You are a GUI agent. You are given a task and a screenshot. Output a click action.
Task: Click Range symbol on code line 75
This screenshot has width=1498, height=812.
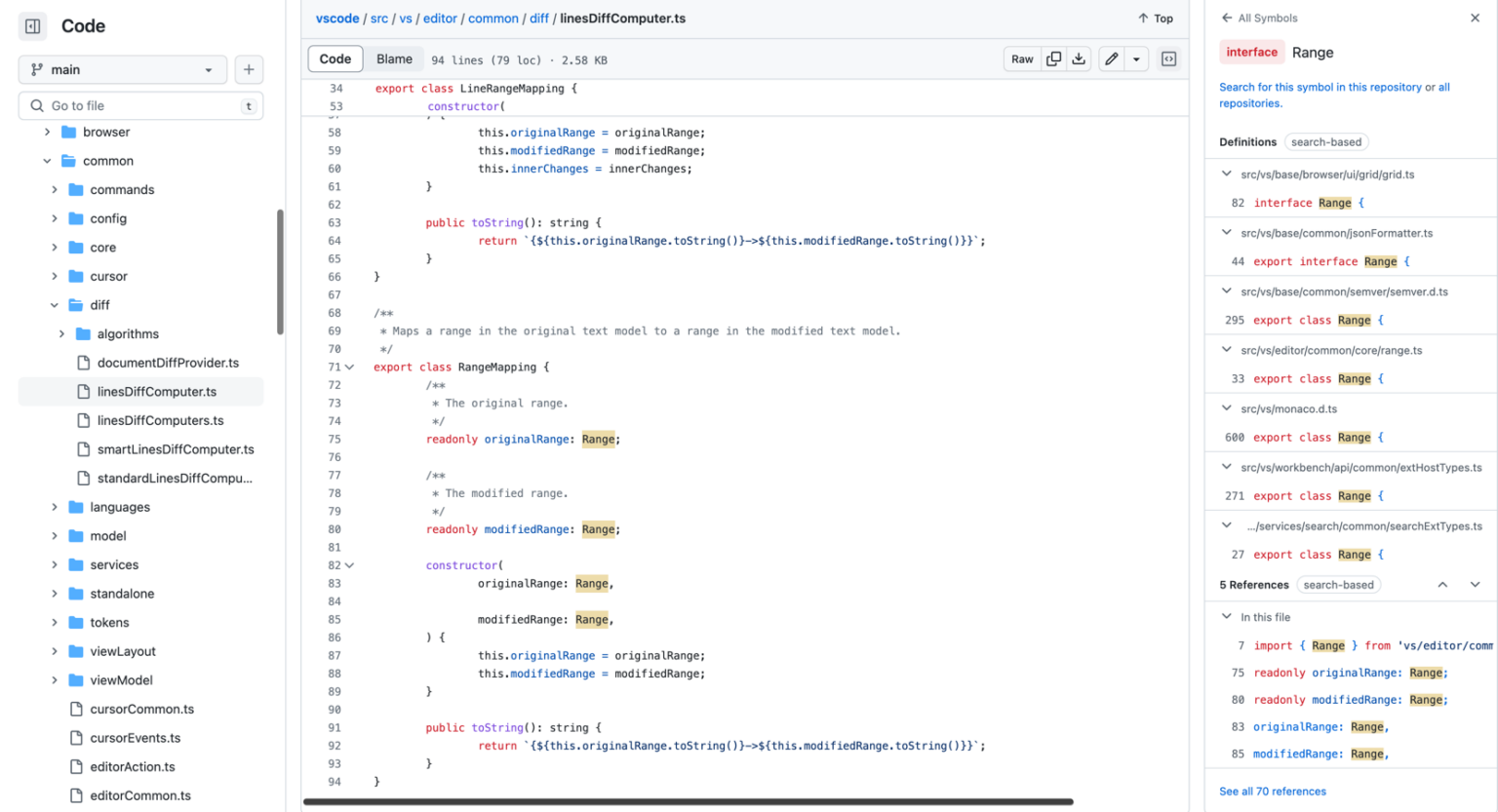[598, 440]
